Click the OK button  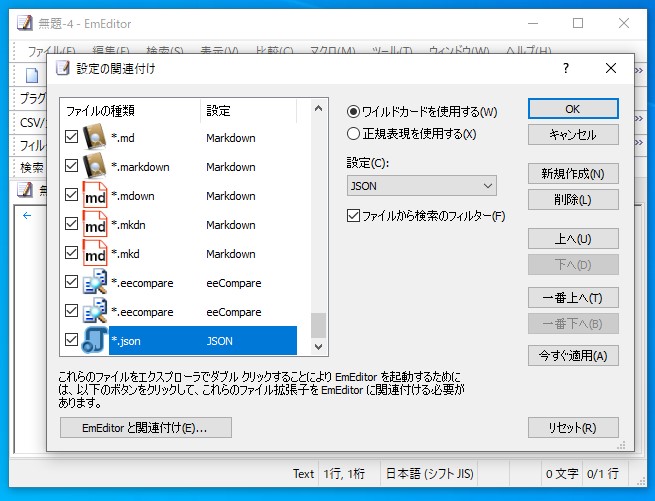coord(573,109)
